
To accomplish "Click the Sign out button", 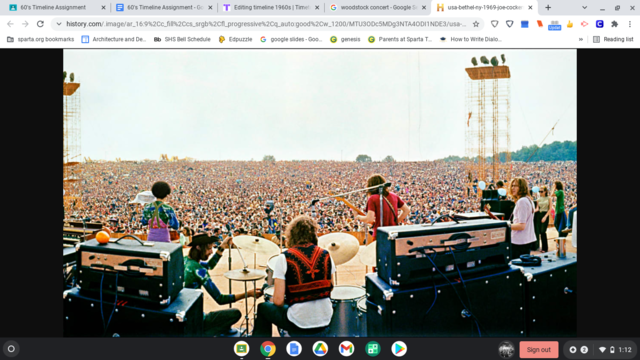I will coord(538,349).
